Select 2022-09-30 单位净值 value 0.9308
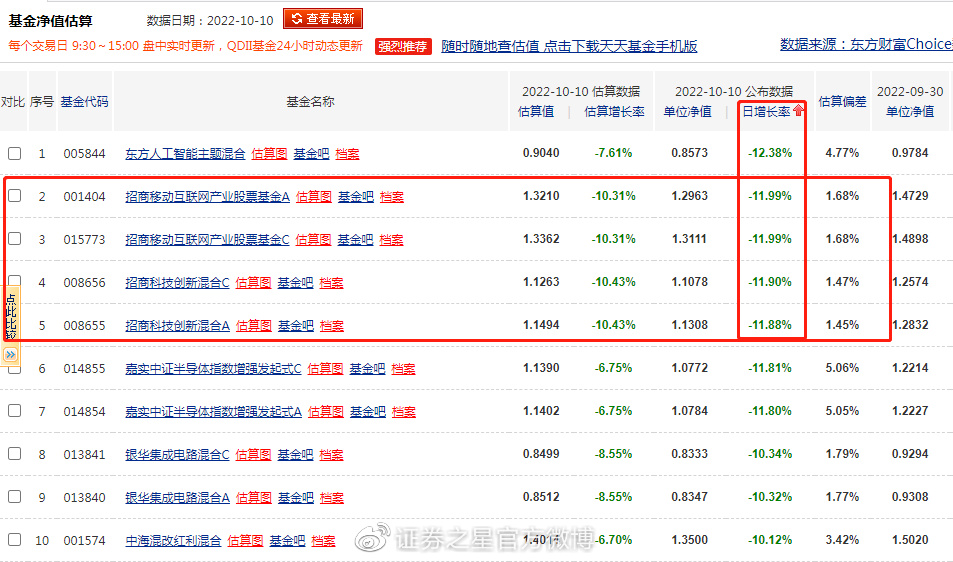 point(910,496)
